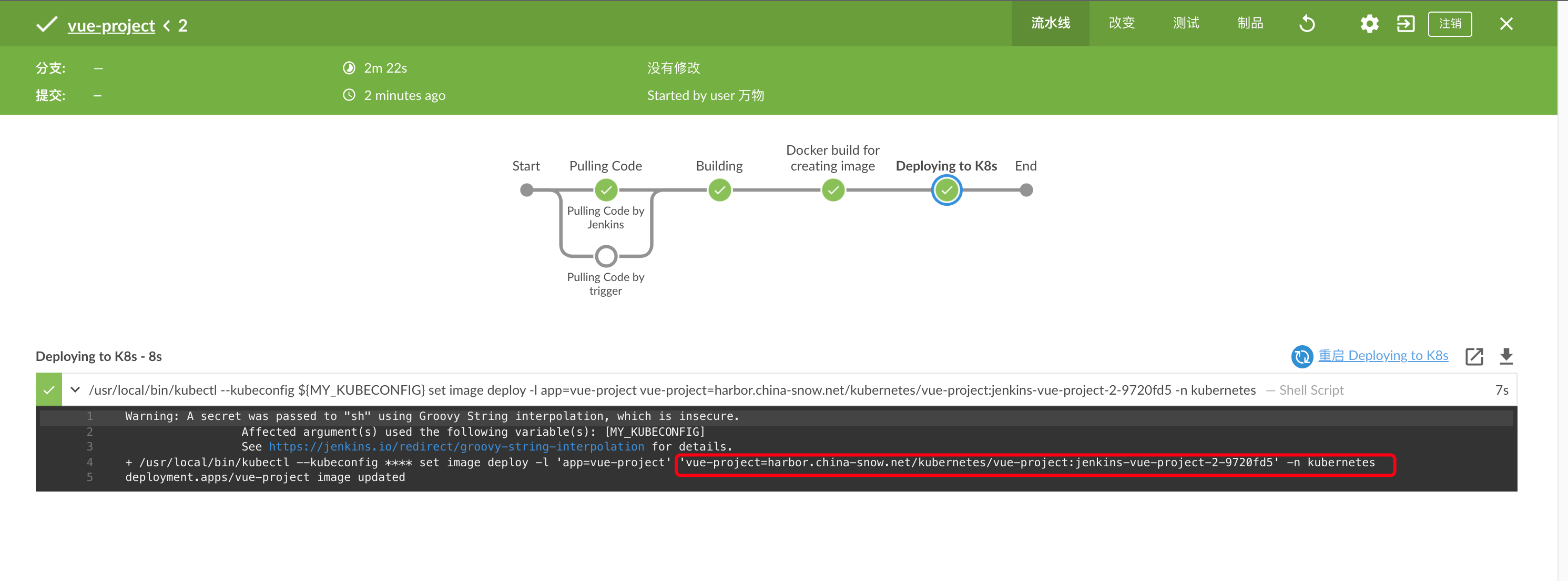Select the Building stage node
Screen dimensions: 1568x581
(719, 190)
